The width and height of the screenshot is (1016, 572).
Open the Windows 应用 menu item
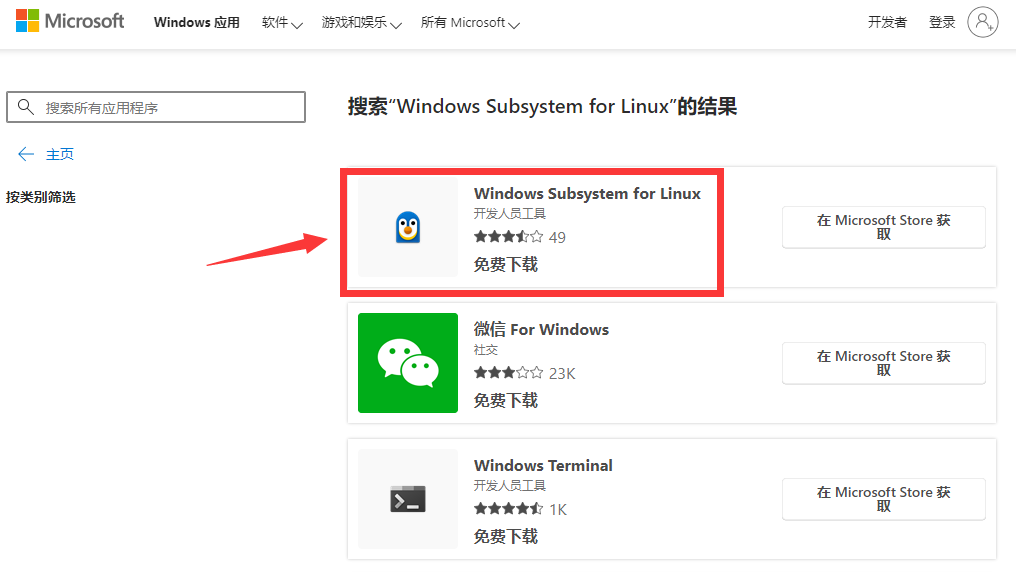pos(196,23)
